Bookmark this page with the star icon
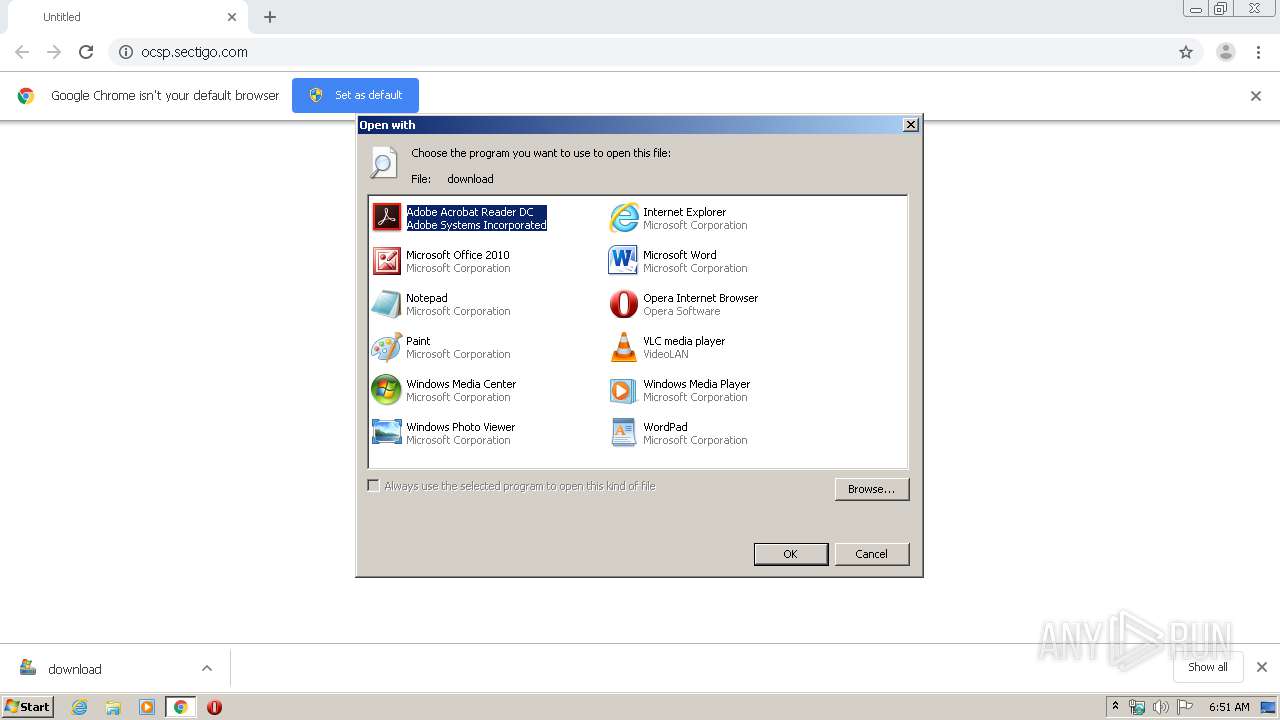This screenshot has height=720, width=1280. click(1186, 52)
